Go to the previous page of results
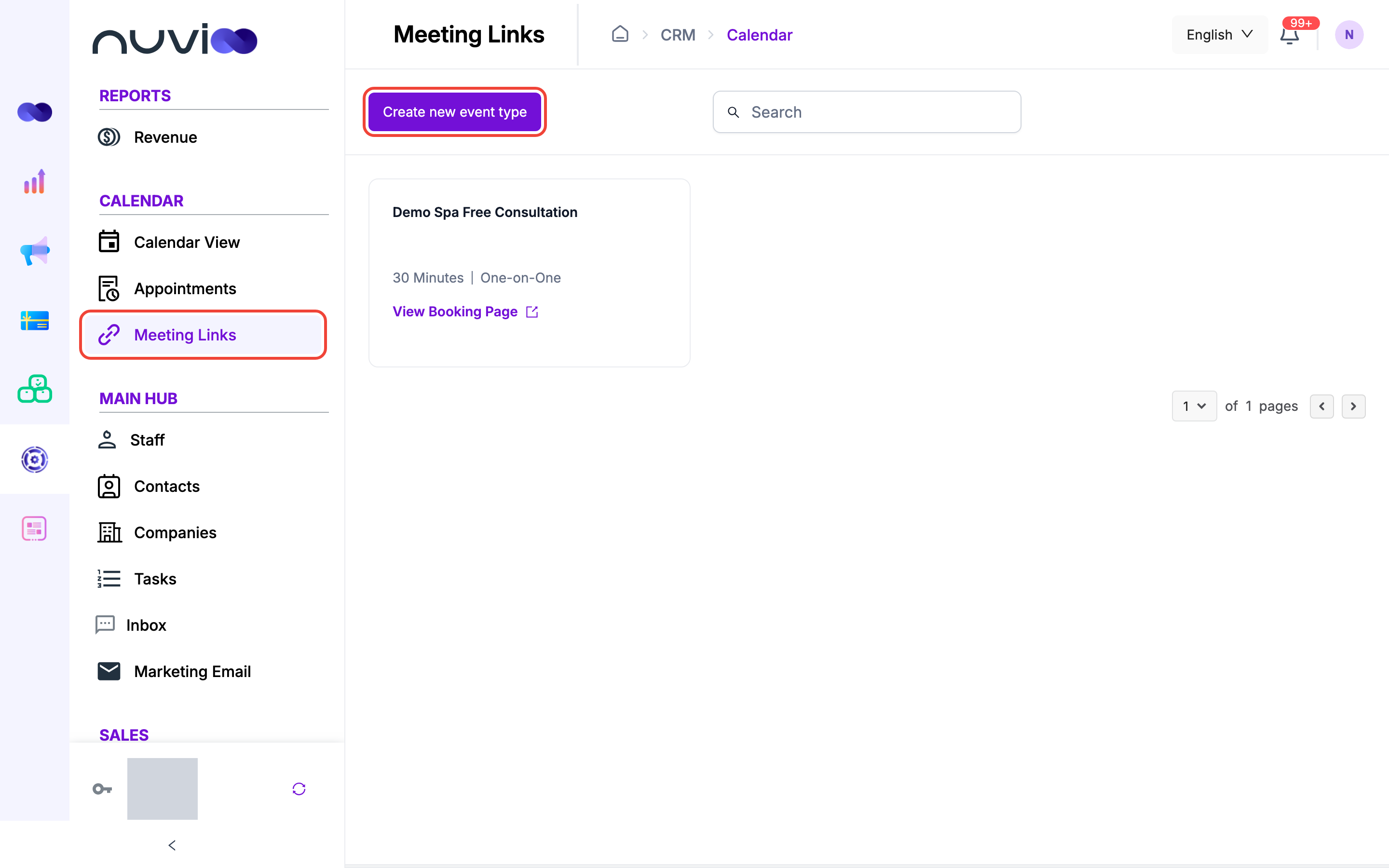Viewport: 1389px width, 868px height. pyautogui.click(x=1322, y=407)
